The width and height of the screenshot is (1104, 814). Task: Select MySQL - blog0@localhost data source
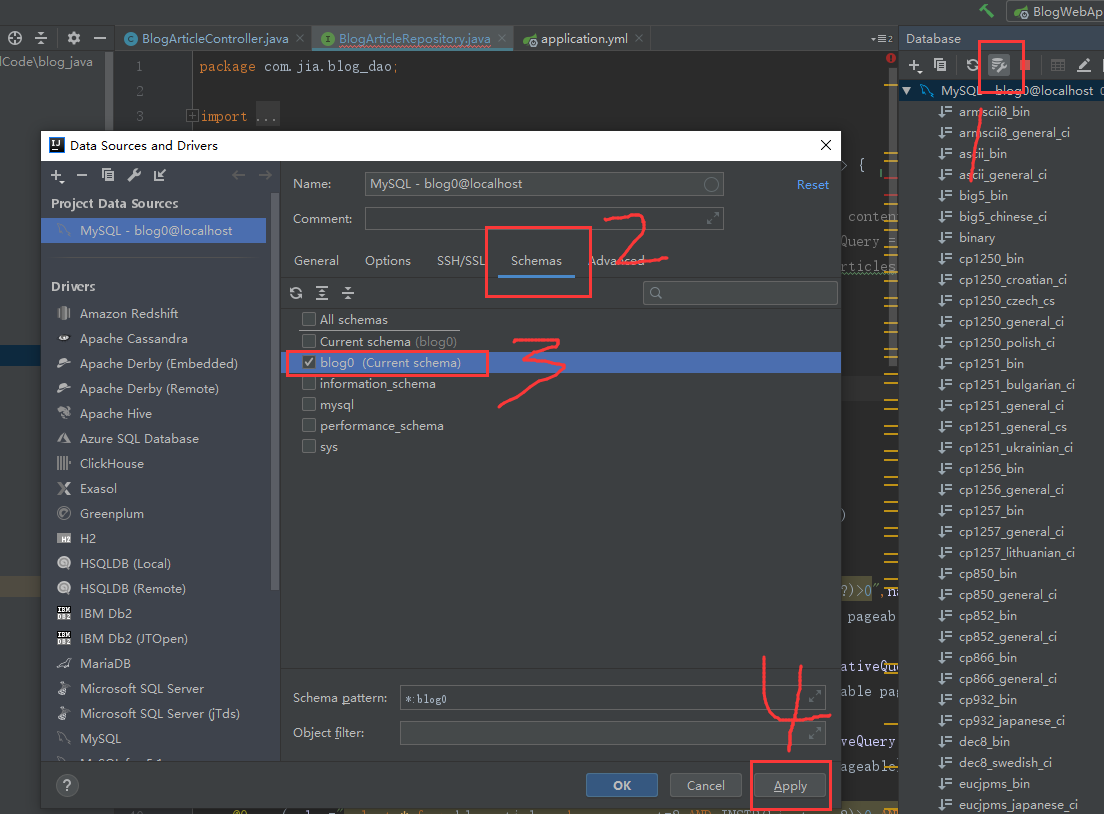153,231
